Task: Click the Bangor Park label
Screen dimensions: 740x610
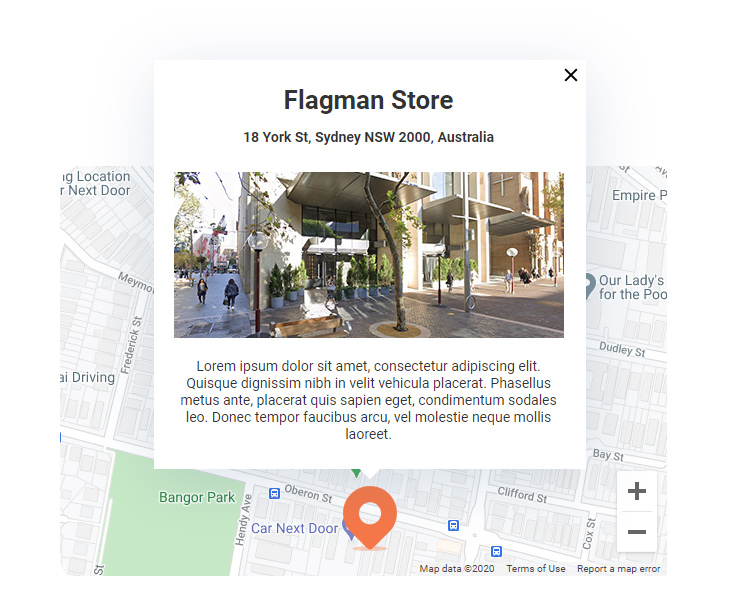Action: click(197, 497)
